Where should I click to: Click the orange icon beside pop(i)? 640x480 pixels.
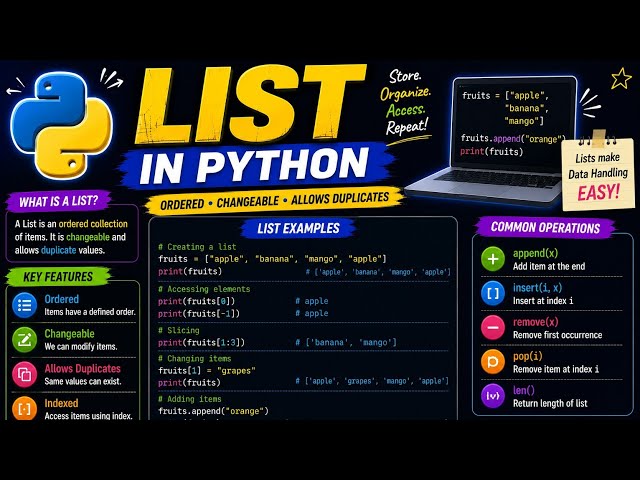(493, 362)
